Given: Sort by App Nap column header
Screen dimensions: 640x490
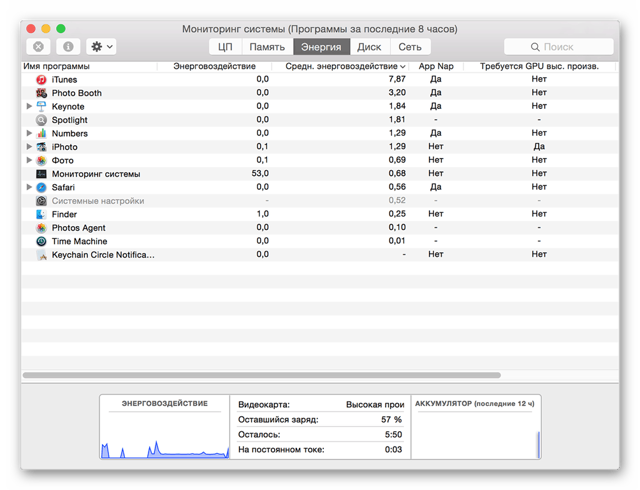Looking at the screenshot, I should (436, 66).
